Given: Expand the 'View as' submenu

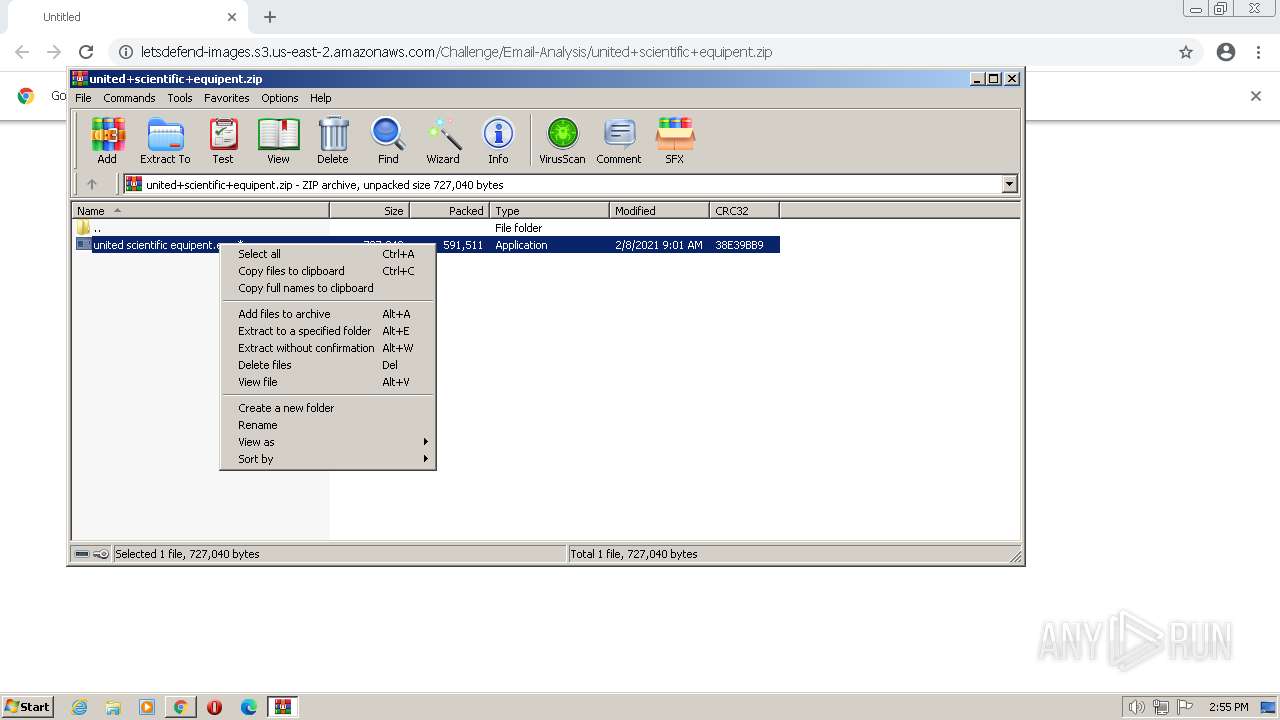Looking at the screenshot, I should click(328, 442).
